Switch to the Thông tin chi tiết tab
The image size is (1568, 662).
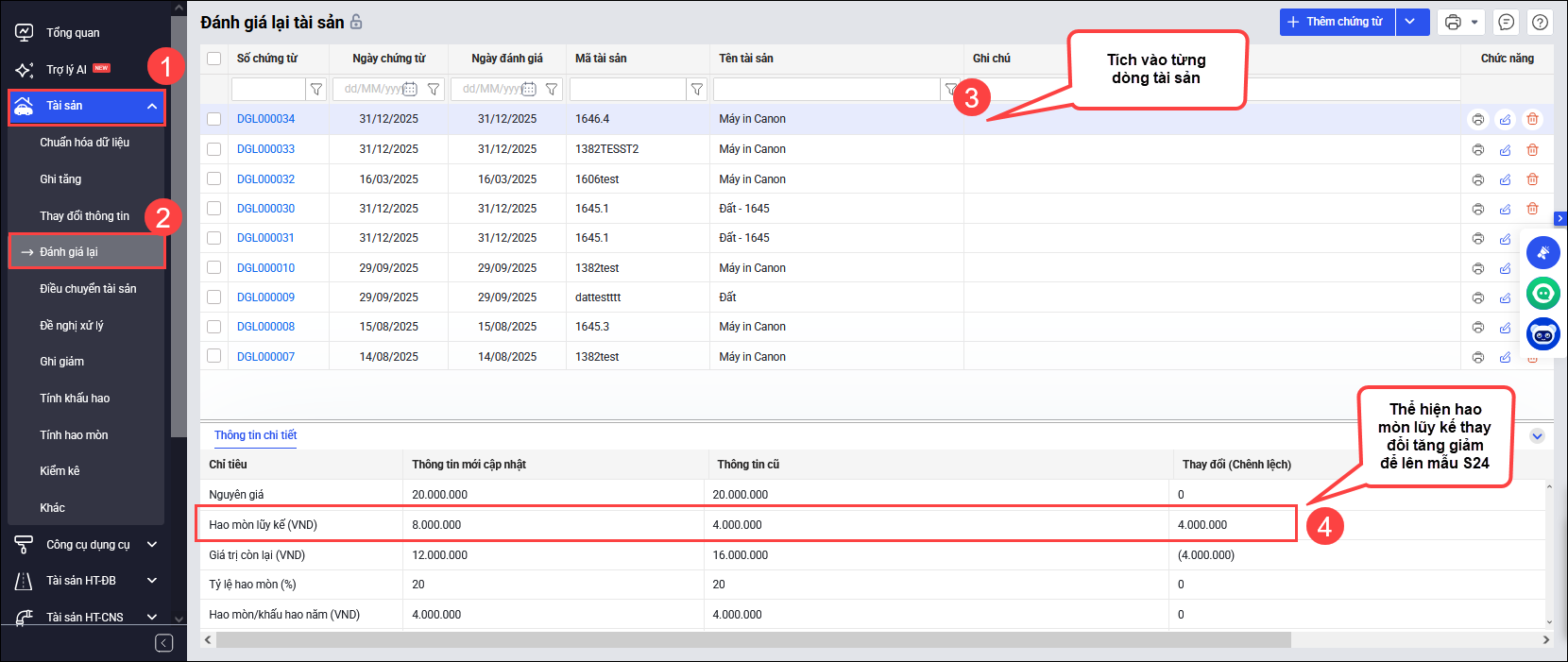click(x=255, y=435)
